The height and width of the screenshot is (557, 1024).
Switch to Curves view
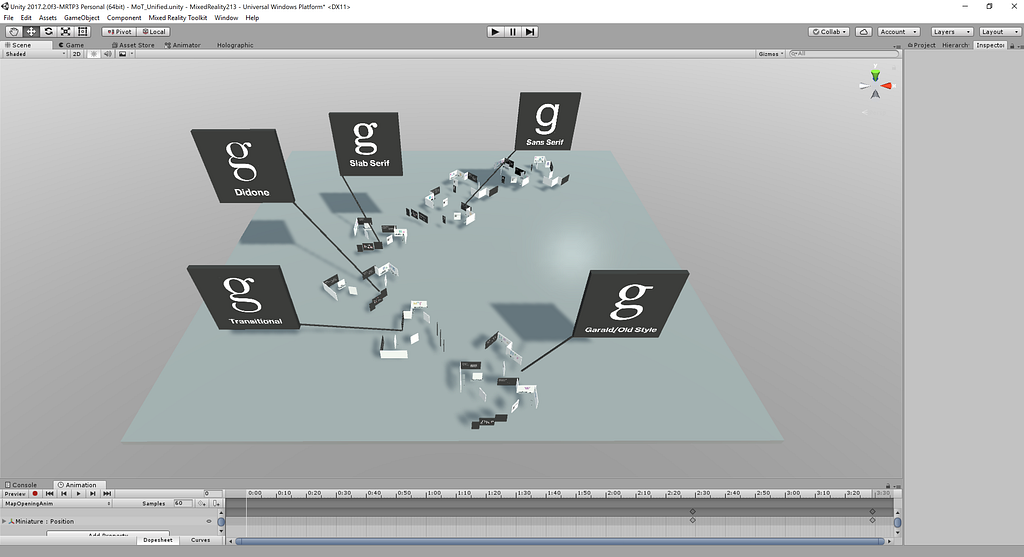pyautogui.click(x=200, y=540)
